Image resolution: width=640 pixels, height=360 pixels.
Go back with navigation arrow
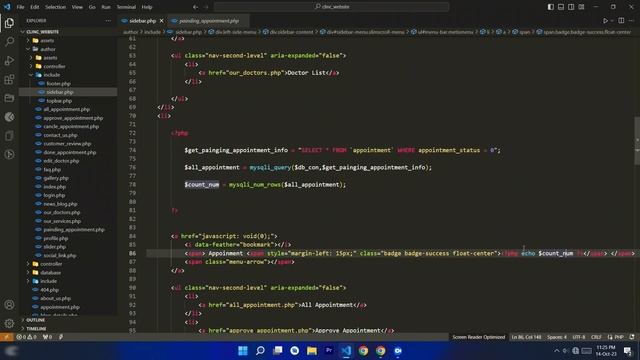[196, 7]
